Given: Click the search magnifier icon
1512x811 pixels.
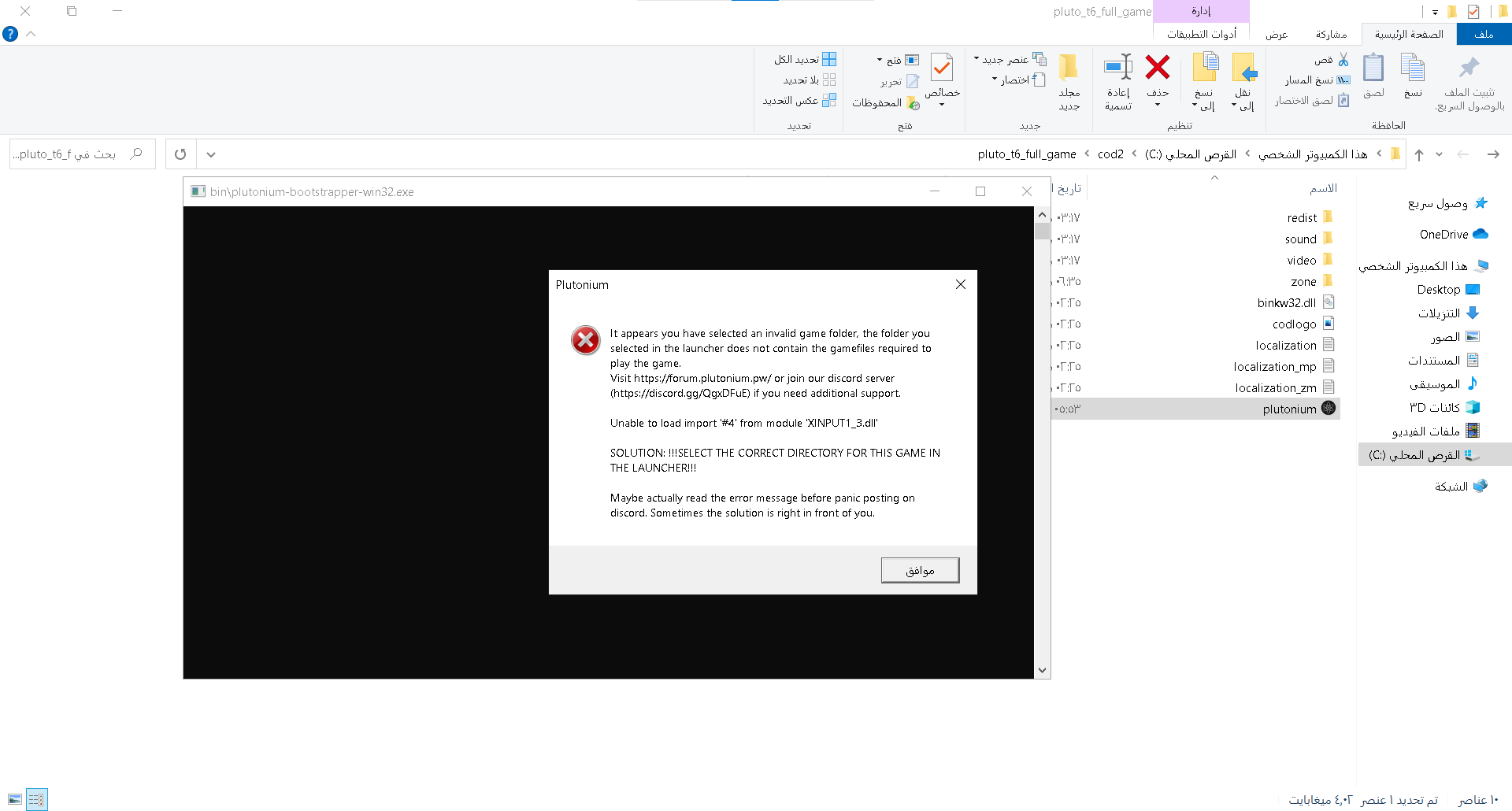Looking at the screenshot, I should click(x=136, y=154).
